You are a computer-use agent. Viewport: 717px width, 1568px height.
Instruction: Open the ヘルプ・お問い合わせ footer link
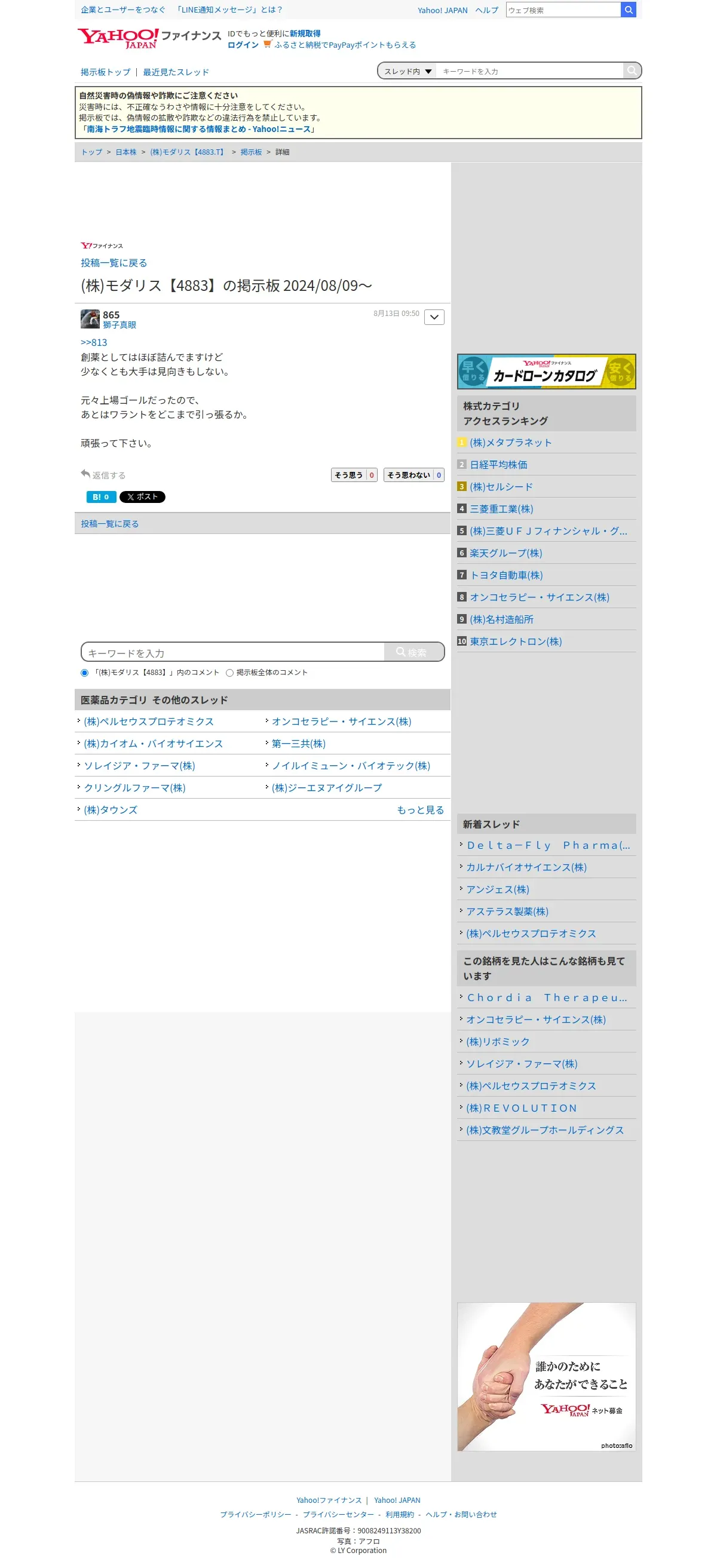461,1514
